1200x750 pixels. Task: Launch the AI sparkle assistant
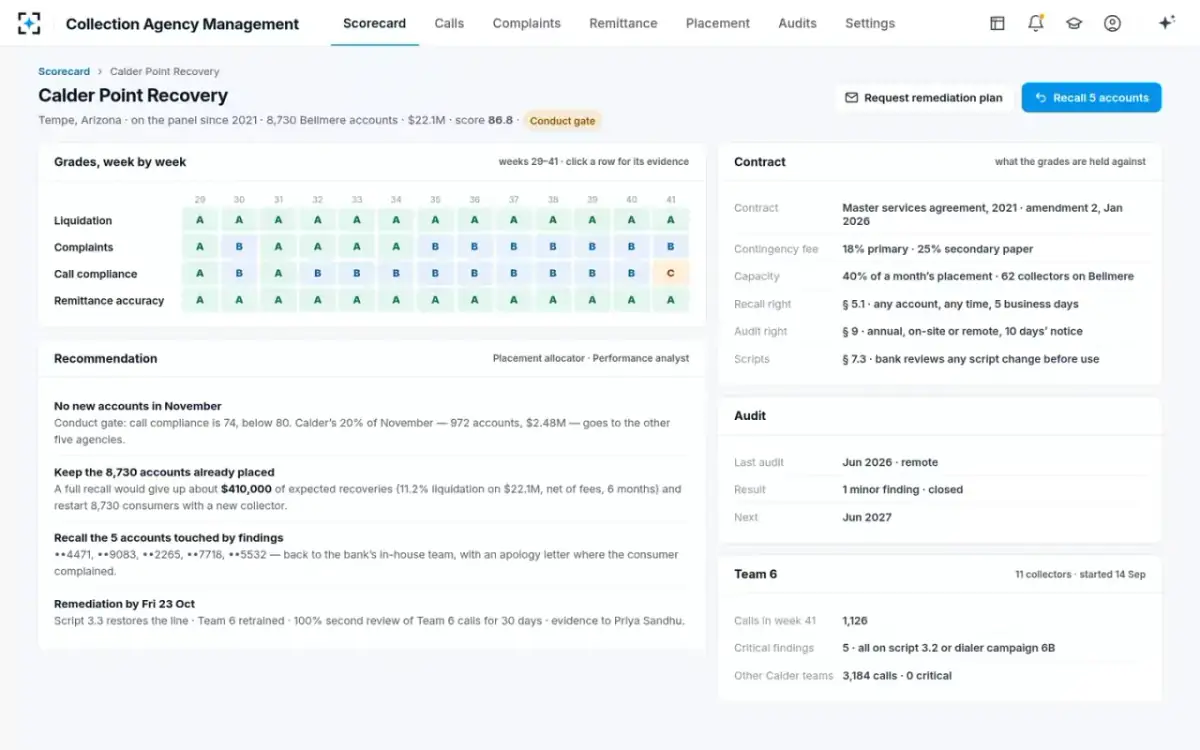pyautogui.click(x=1166, y=23)
